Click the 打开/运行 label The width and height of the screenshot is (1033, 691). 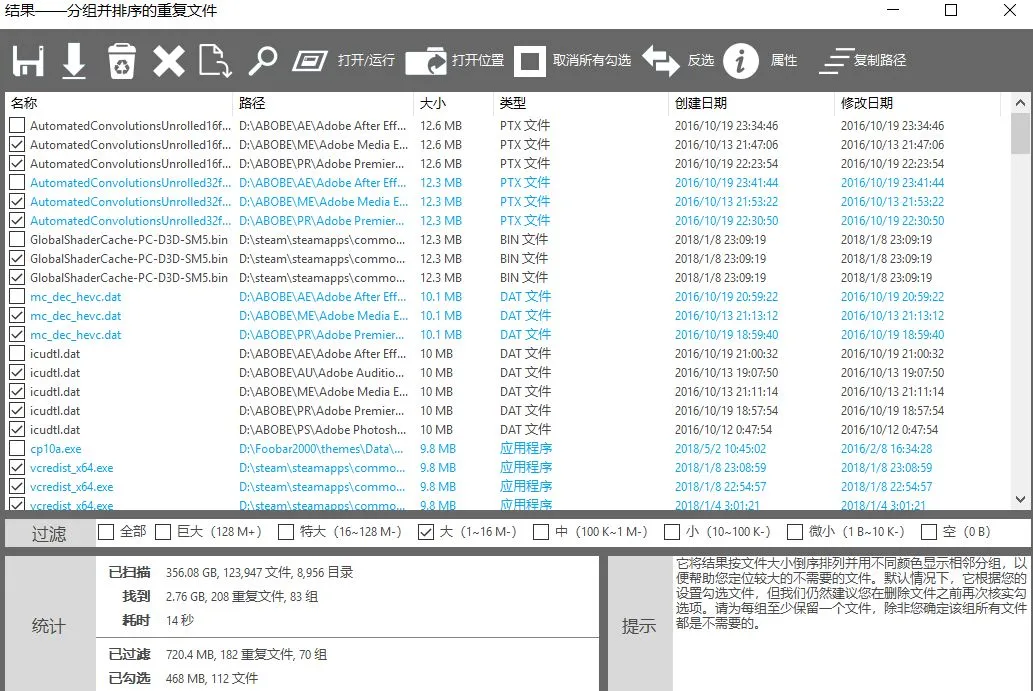pos(366,61)
